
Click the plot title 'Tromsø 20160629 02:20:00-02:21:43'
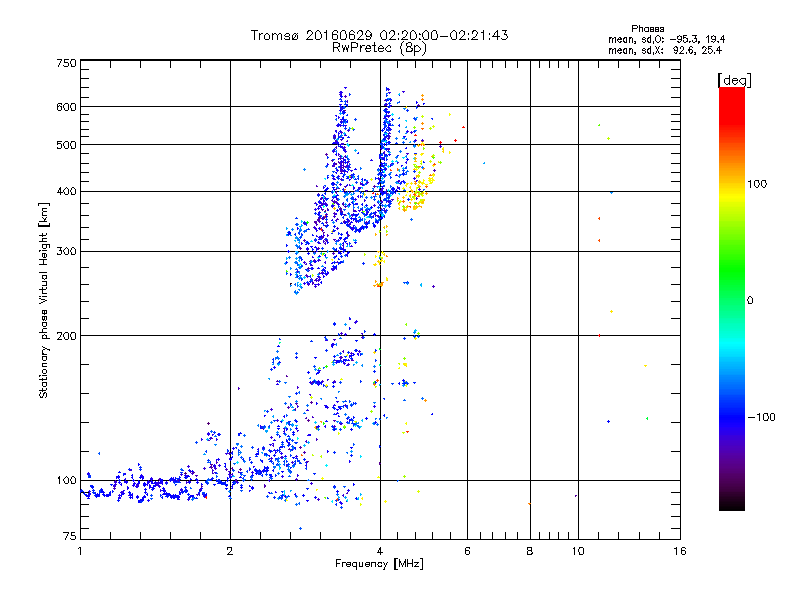[x=379, y=35]
